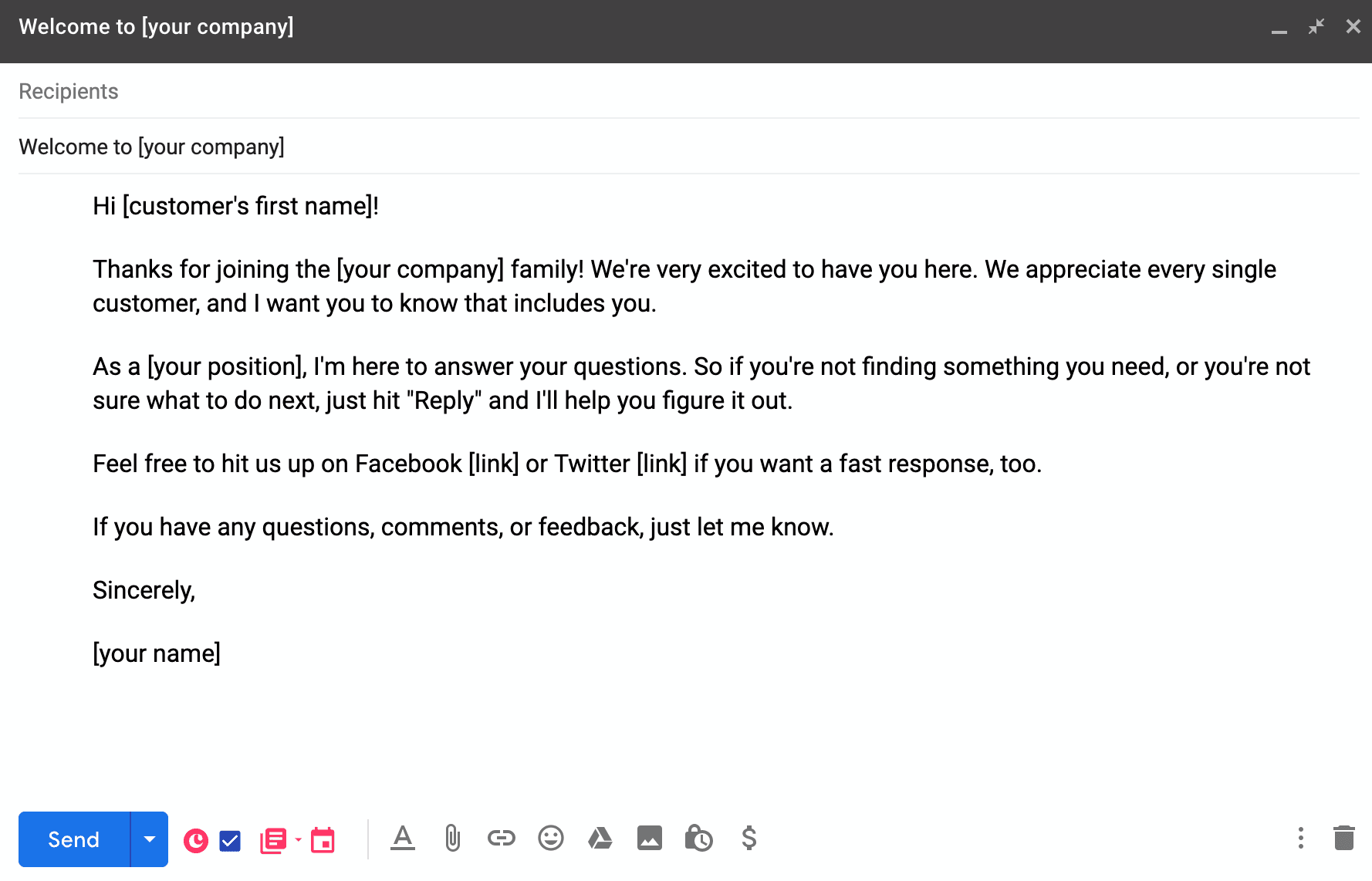Click the dollar sign send money icon

click(x=749, y=838)
